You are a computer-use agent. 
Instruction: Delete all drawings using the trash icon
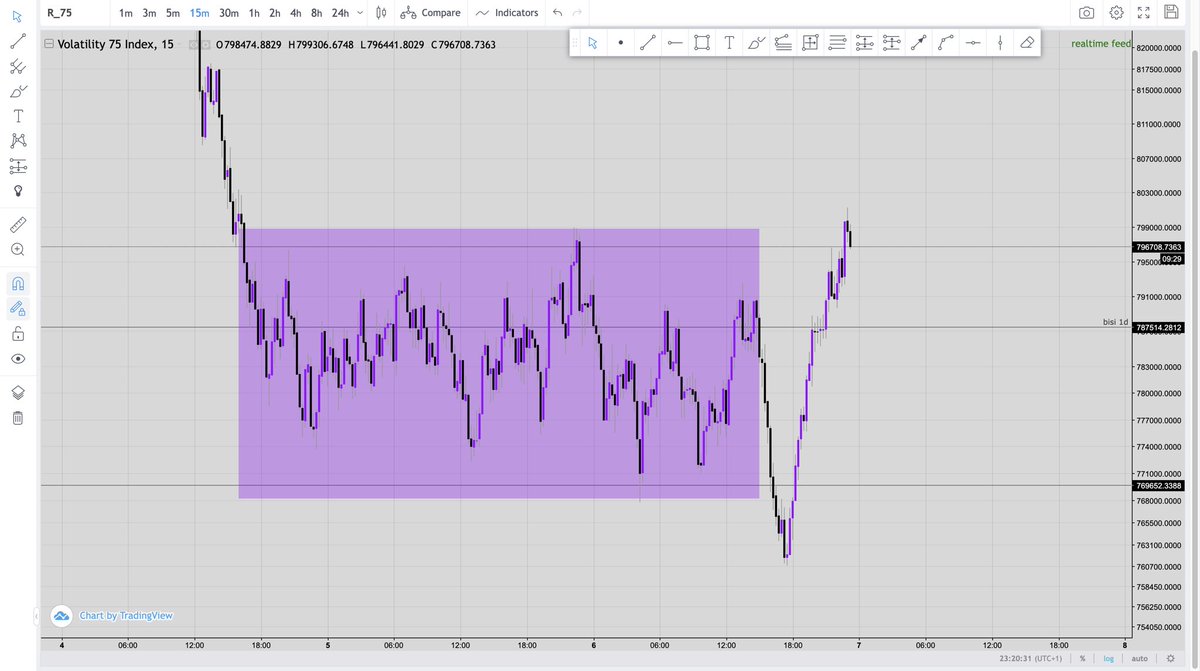pyautogui.click(x=17, y=417)
